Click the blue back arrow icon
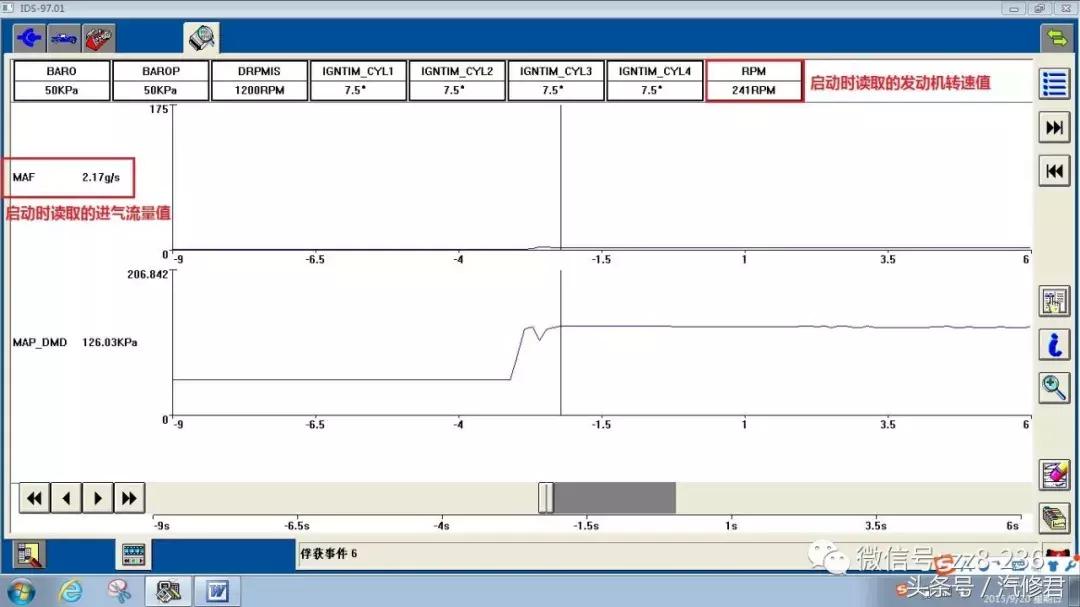This screenshot has width=1080, height=607. coord(29,38)
